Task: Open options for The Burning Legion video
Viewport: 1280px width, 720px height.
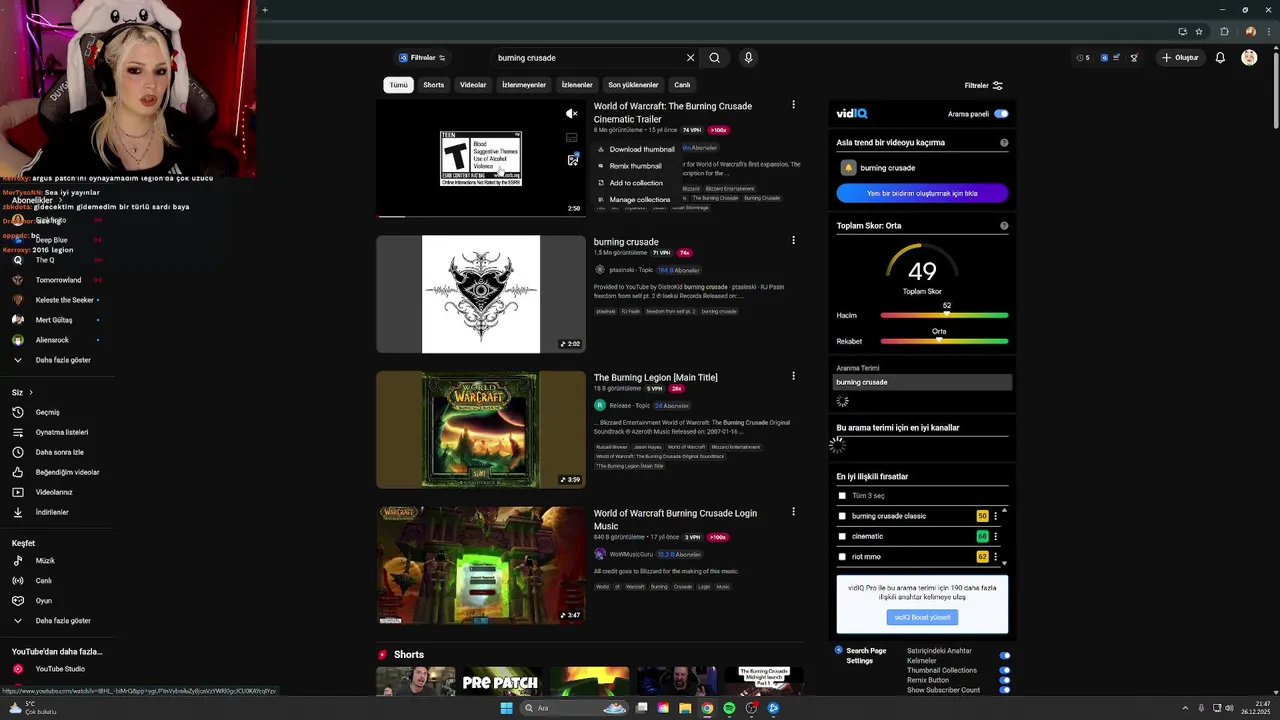Action: click(793, 377)
